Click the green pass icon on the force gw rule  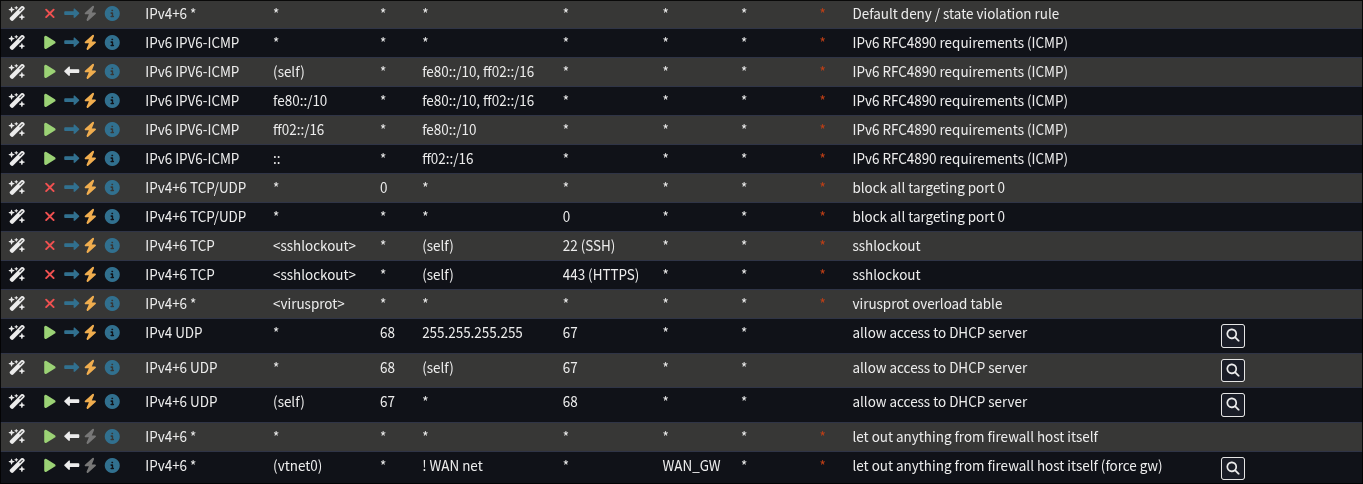pyautogui.click(x=49, y=466)
